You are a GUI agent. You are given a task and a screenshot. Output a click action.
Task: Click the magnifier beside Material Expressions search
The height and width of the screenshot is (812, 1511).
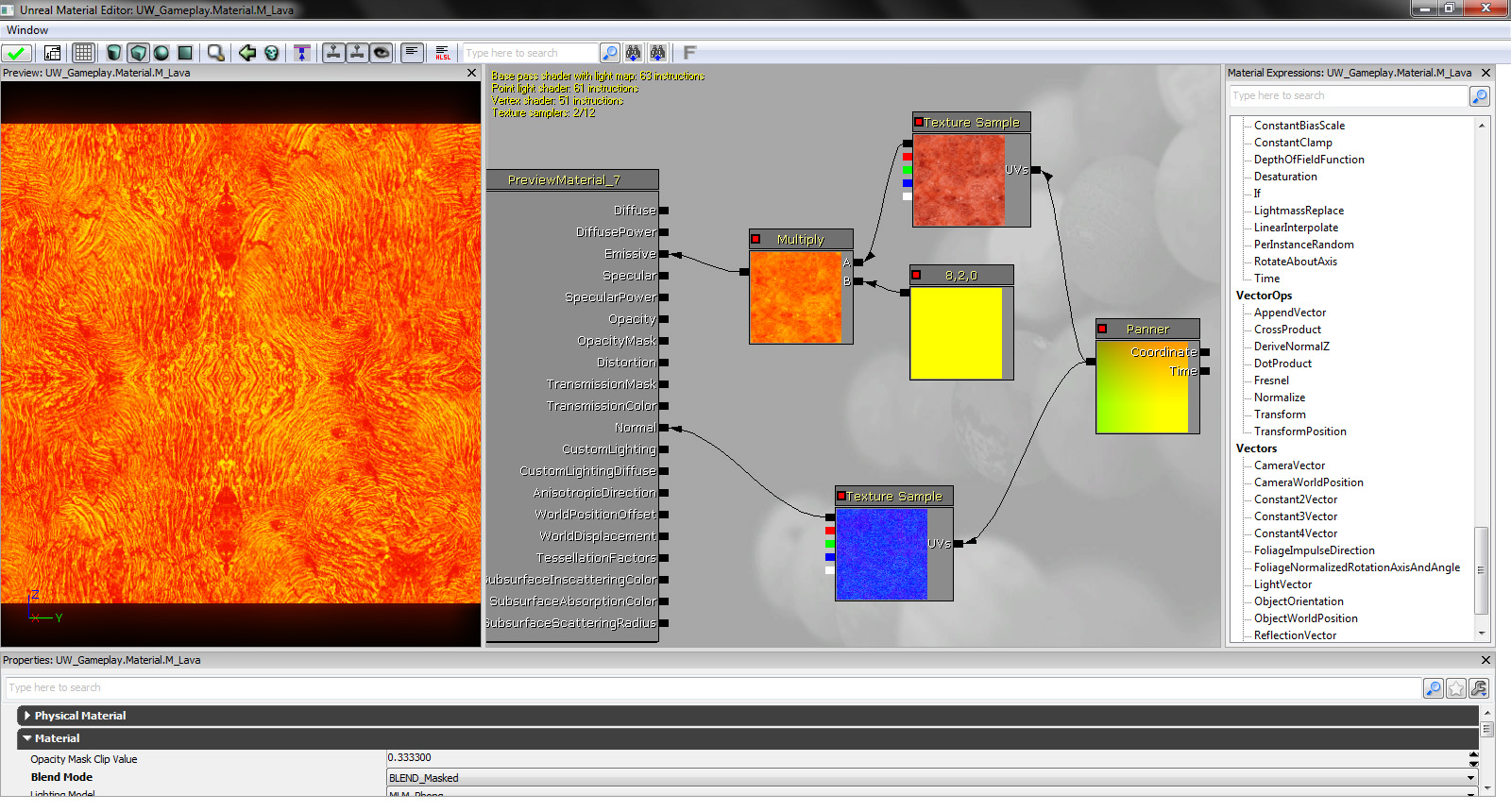coord(1480,96)
